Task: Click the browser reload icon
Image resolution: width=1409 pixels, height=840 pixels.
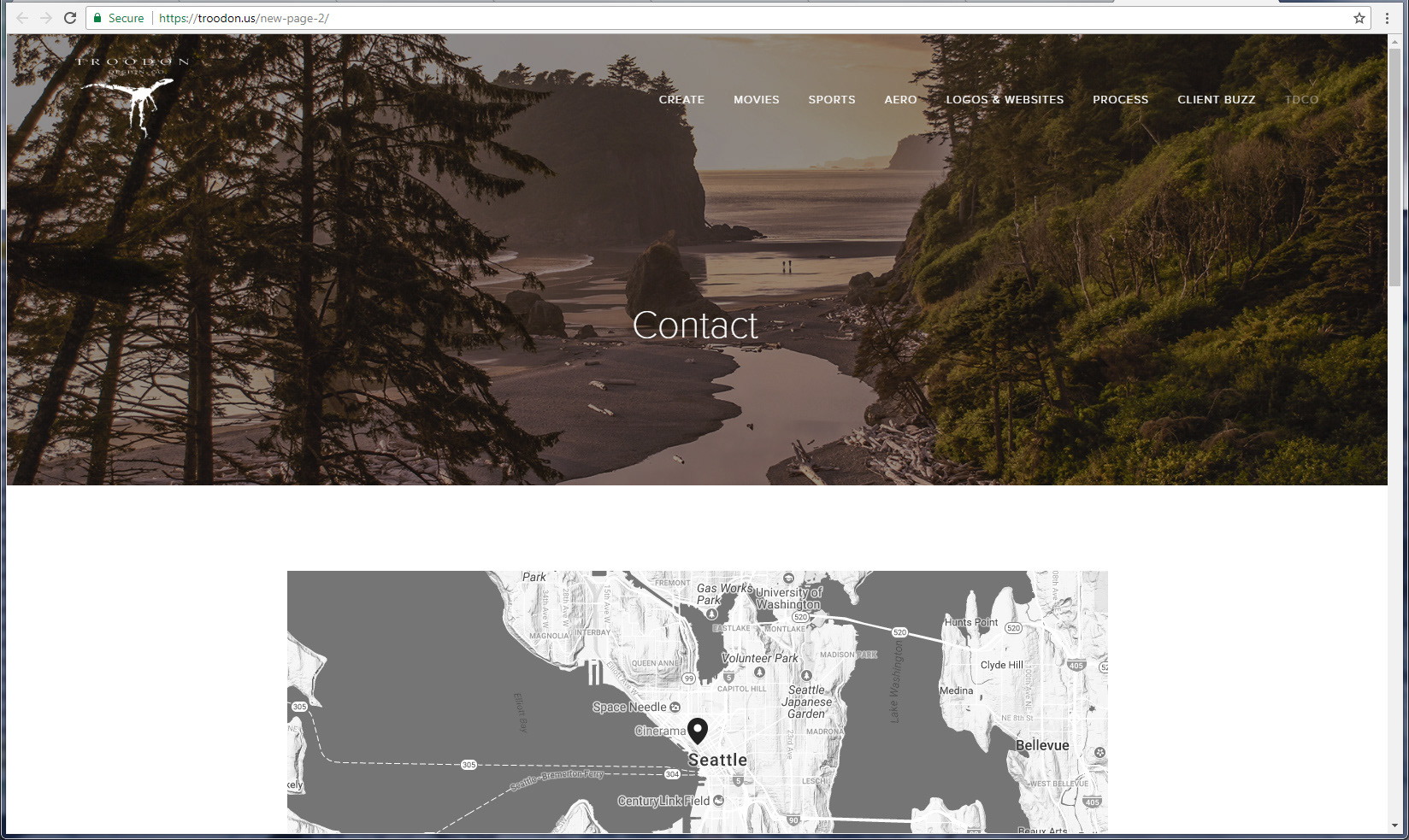Action: click(x=70, y=18)
